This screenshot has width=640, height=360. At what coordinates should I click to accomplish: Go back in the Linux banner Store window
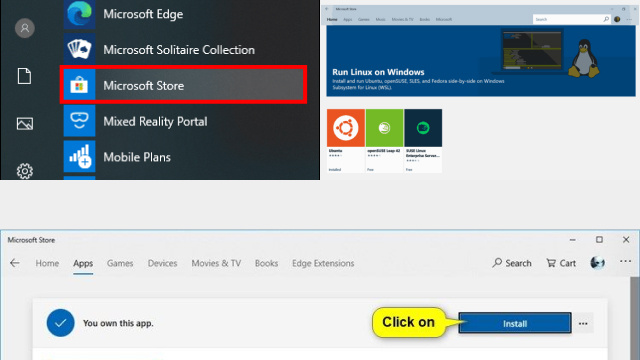click(x=327, y=9)
